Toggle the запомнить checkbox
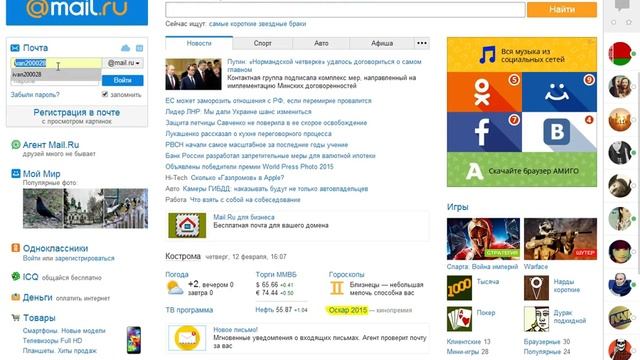640x360 pixels. tap(105, 94)
